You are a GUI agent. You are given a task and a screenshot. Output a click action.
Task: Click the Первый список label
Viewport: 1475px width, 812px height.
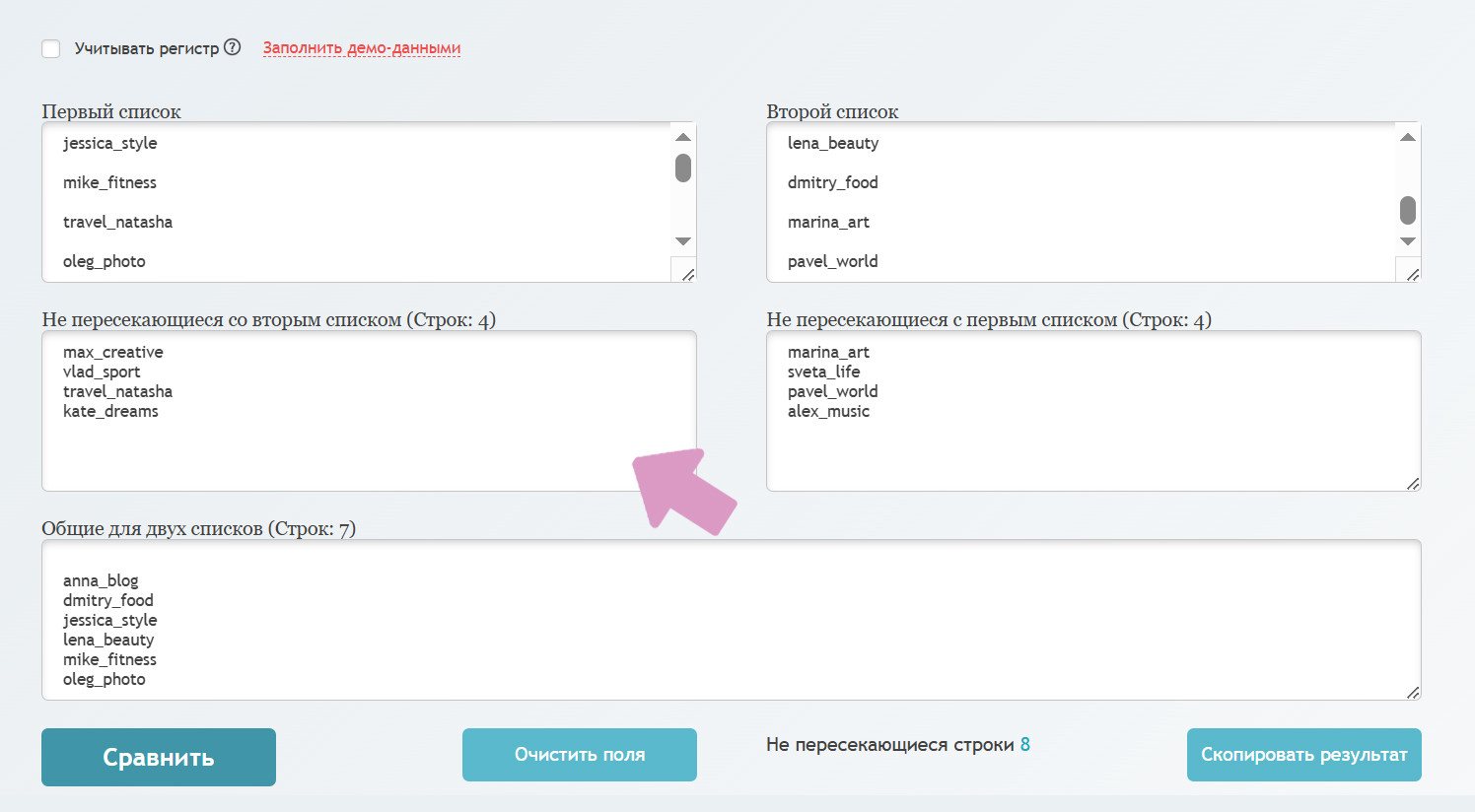111,111
